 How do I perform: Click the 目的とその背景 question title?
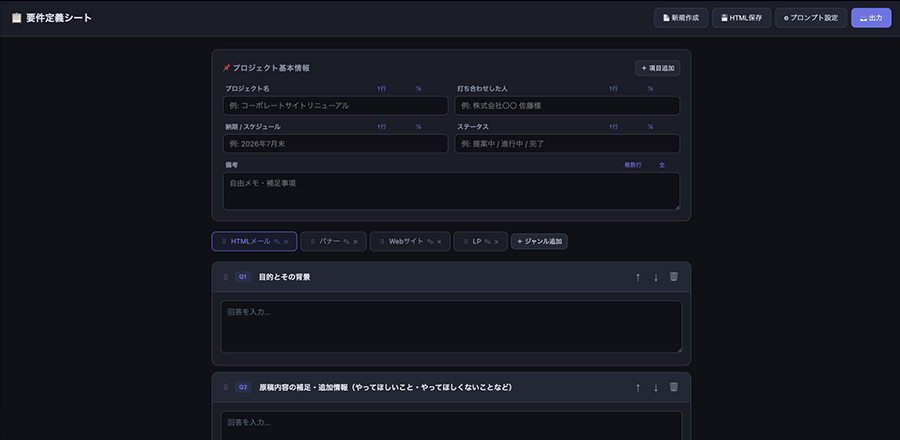[x=285, y=277]
